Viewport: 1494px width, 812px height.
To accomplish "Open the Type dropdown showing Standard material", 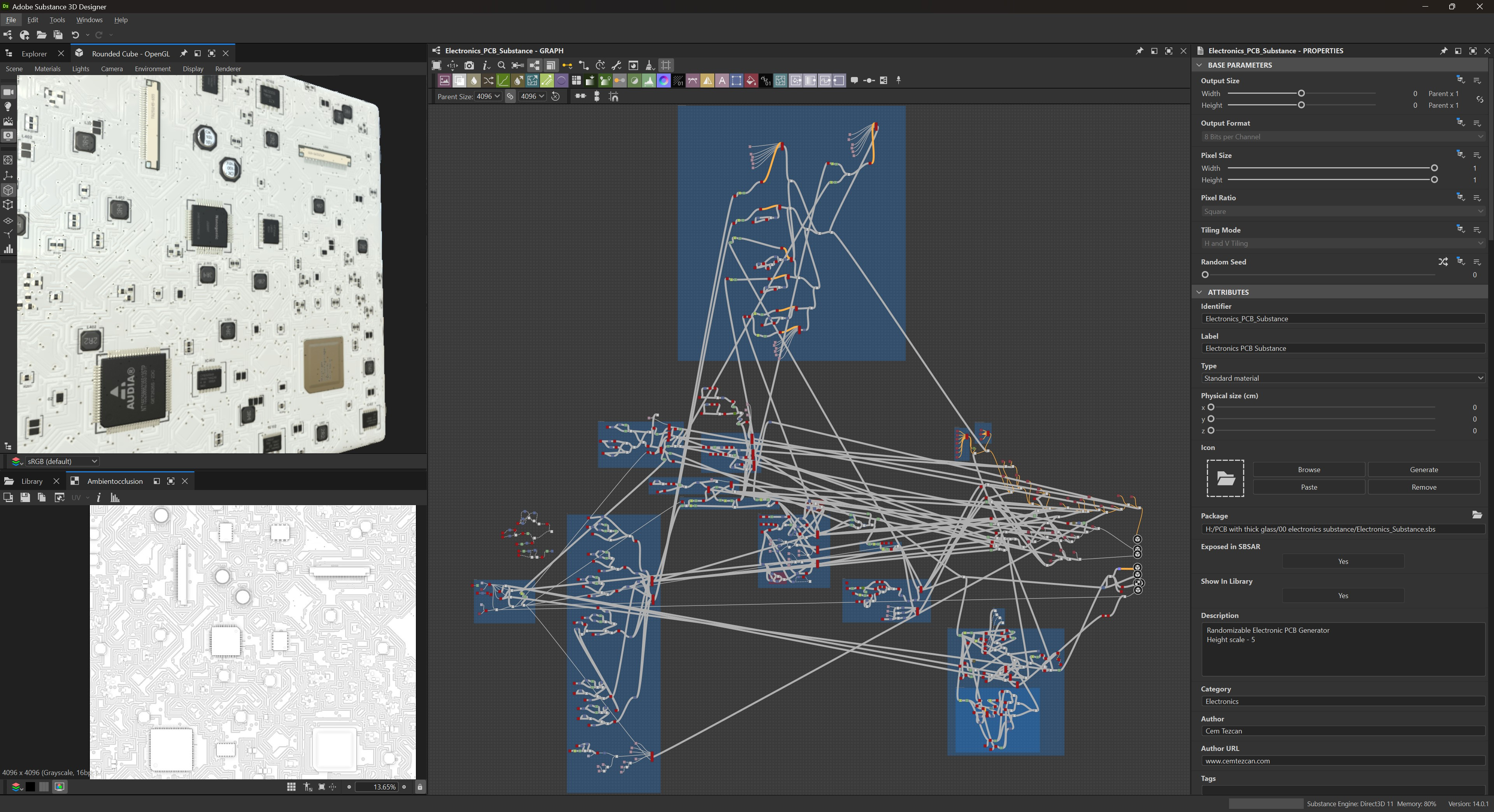I will (x=1343, y=378).
